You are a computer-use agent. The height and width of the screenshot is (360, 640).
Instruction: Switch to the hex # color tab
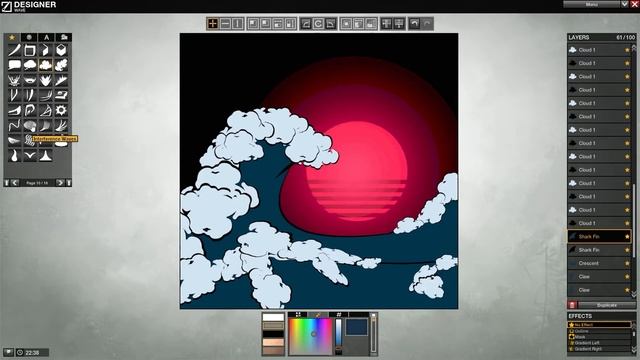click(x=339, y=314)
